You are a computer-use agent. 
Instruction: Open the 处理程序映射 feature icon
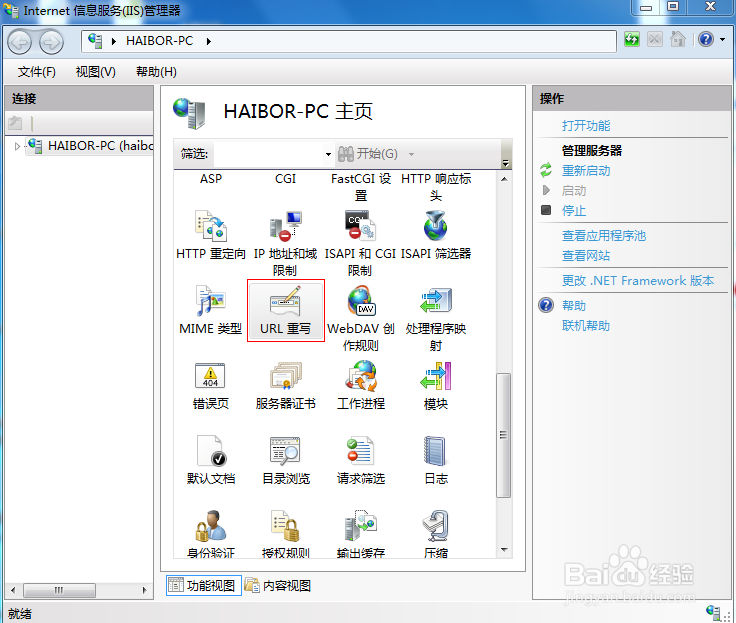(436, 300)
